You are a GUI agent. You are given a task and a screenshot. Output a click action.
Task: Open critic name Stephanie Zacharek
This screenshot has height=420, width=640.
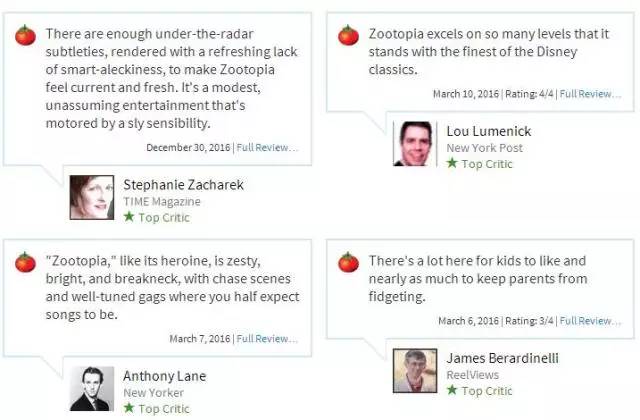point(183,185)
